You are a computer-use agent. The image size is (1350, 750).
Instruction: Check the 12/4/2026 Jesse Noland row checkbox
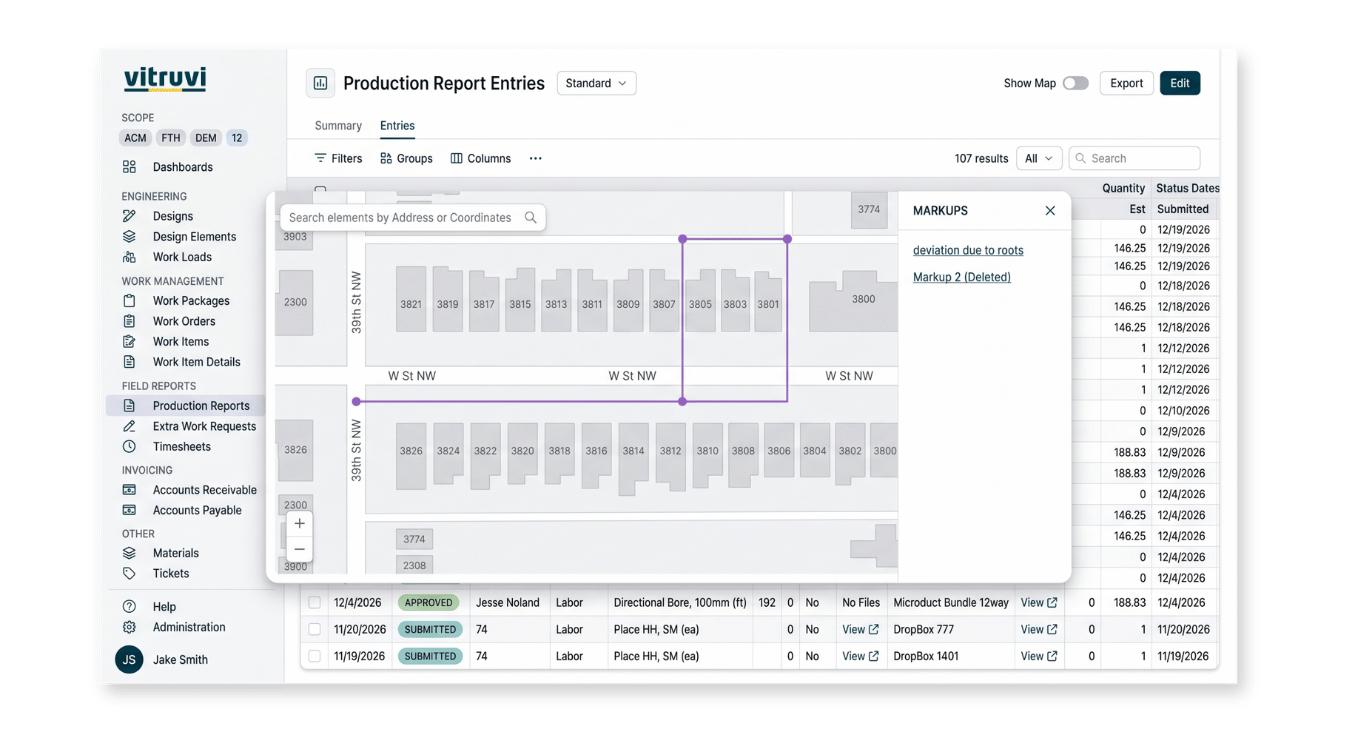314,603
